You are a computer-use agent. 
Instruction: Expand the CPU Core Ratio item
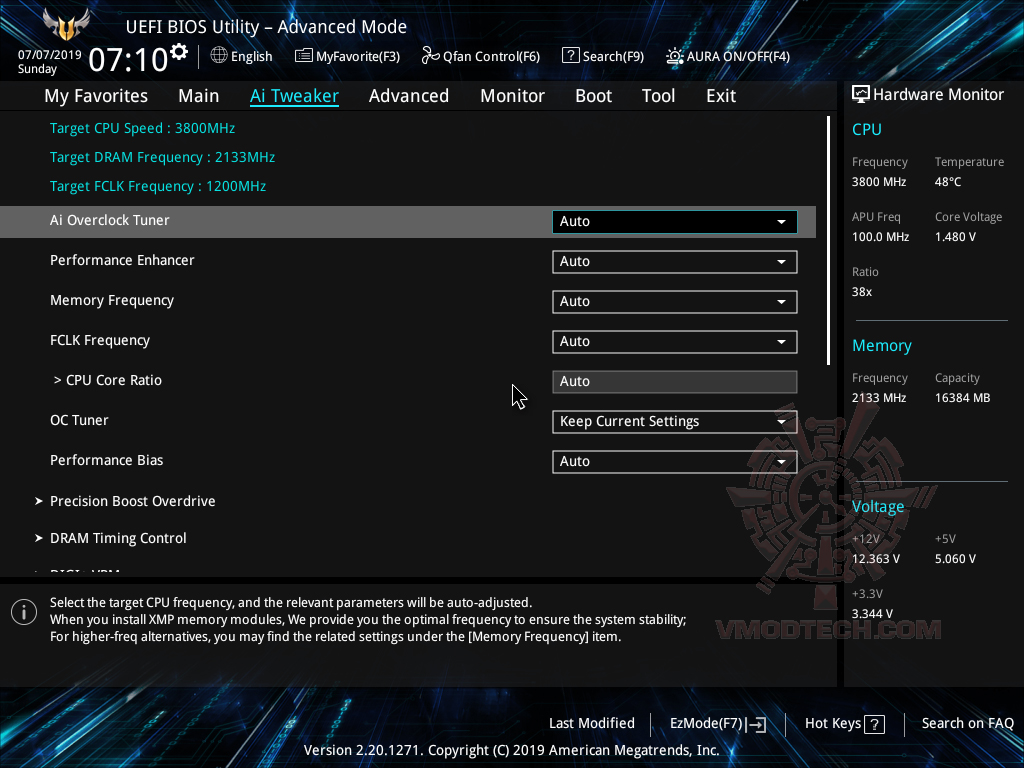click(108, 380)
